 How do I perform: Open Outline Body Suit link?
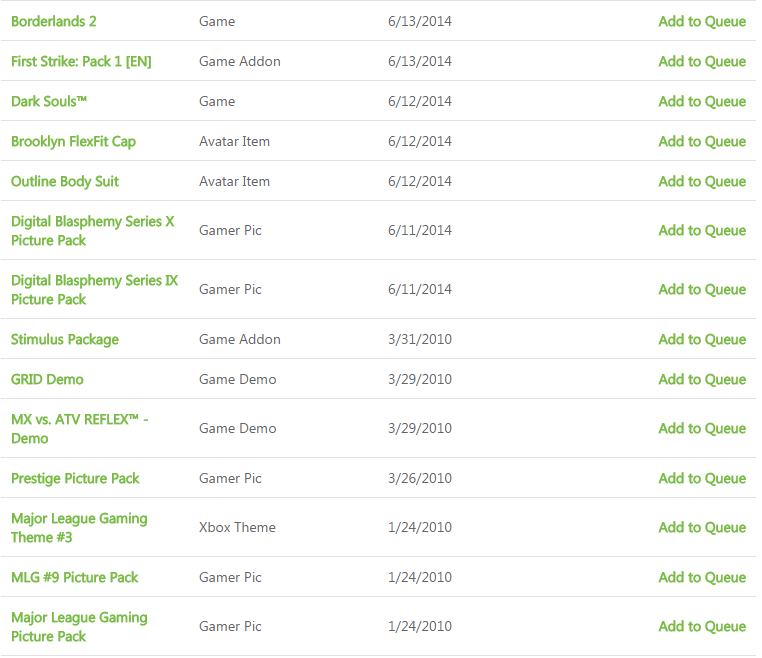(65, 181)
